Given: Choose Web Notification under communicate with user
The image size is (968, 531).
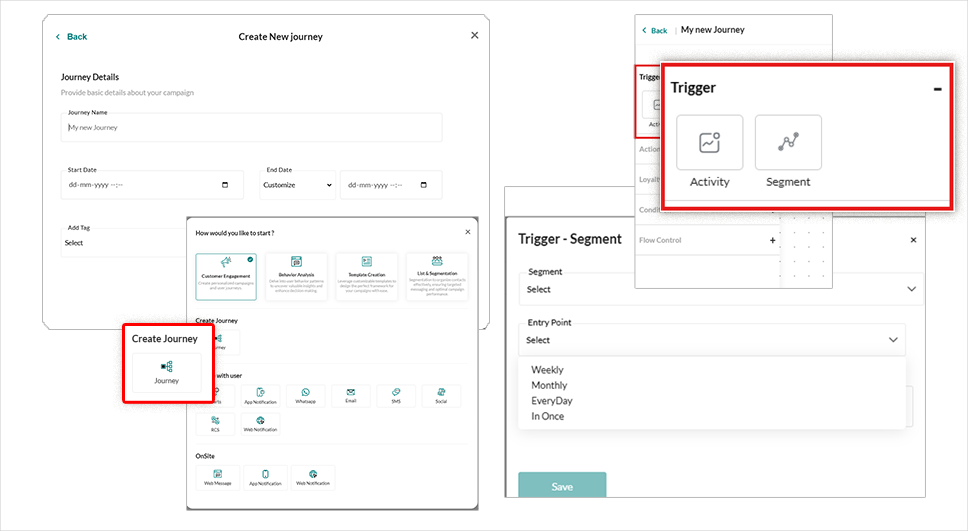Looking at the screenshot, I should click(x=261, y=424).
